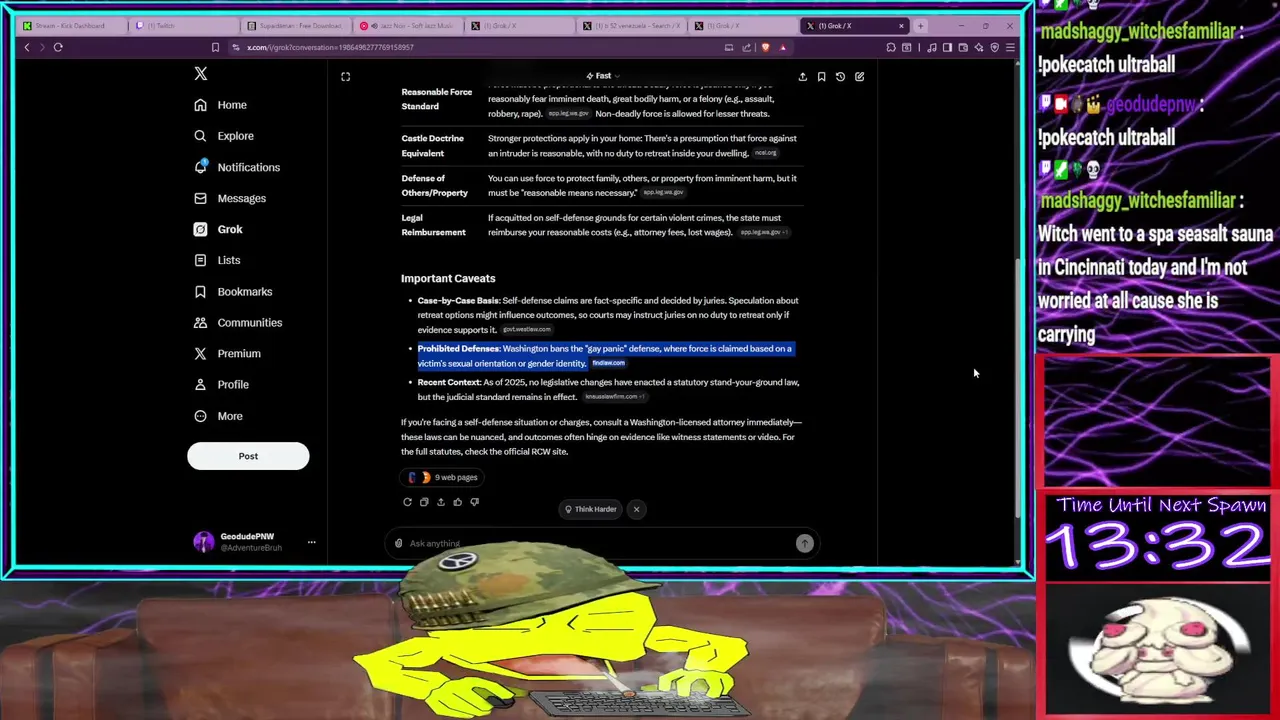The image size is (1280, 720).
Task: Open a new browser tab
Action: point(920,26)
